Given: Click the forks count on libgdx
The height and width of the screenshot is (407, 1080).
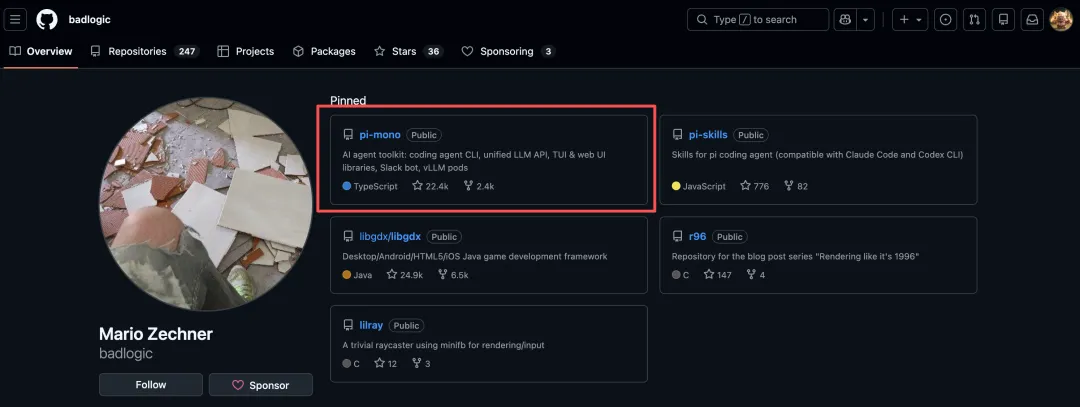Looking at the screenshot, I should pyautogui.click(x=452, y=274).
